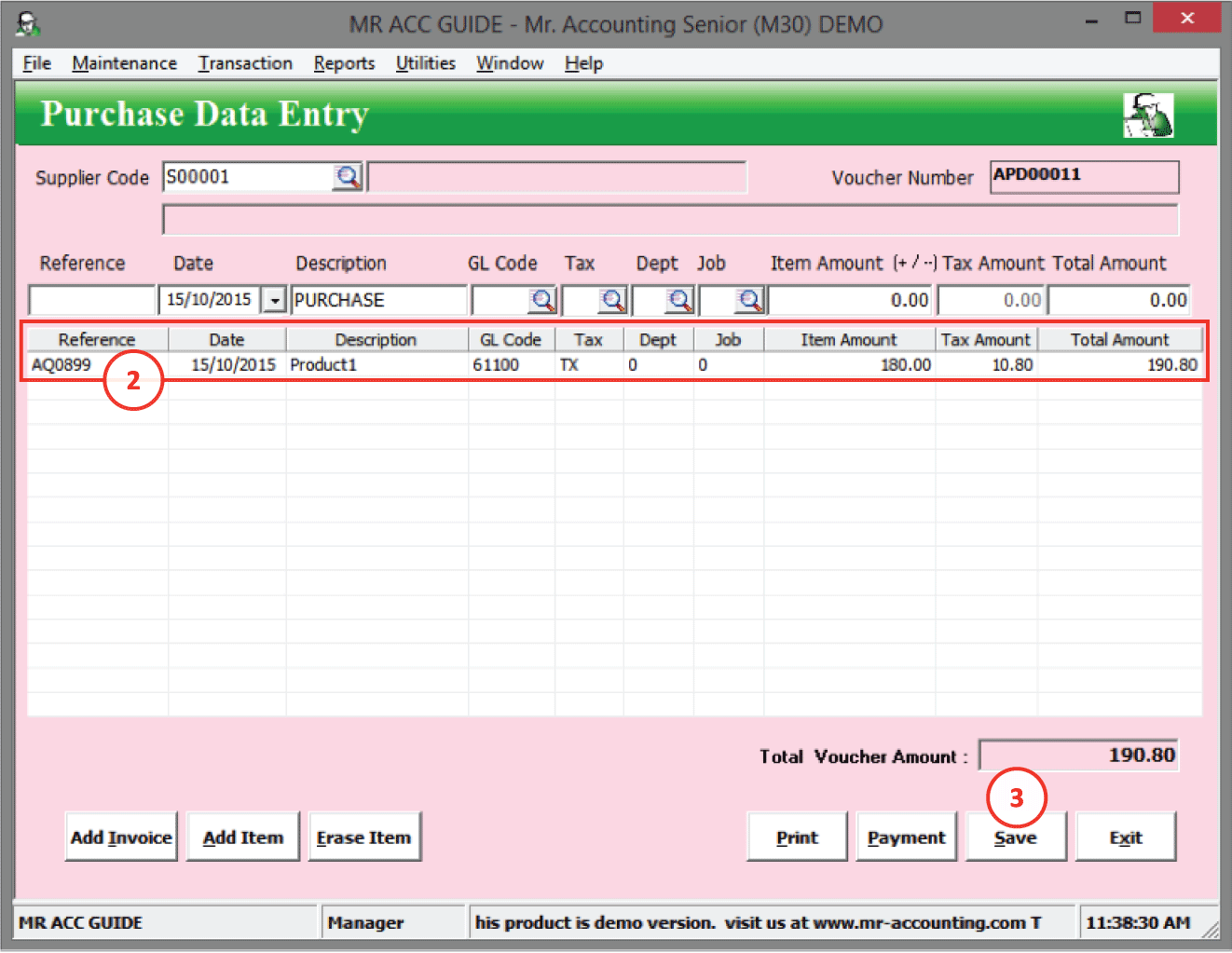
Task: Open the Help menu
Action: 583,63
